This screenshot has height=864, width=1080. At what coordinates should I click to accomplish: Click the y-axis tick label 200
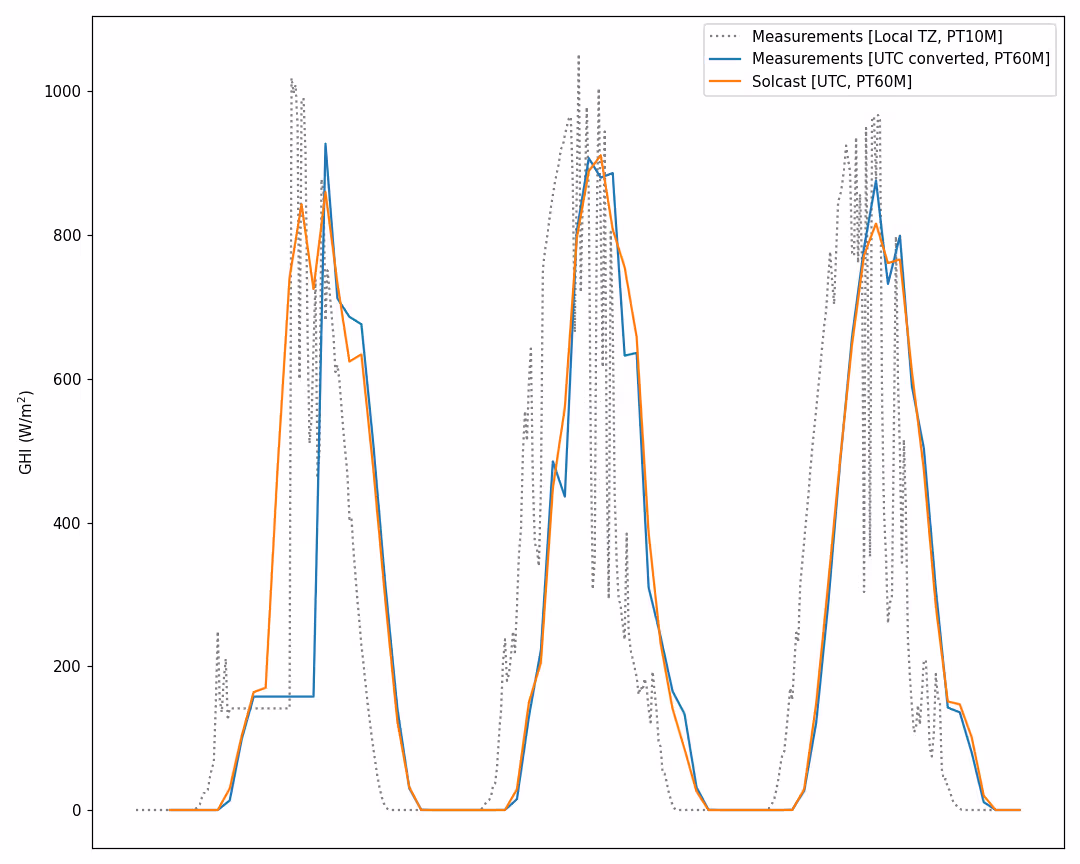(68, 667)
